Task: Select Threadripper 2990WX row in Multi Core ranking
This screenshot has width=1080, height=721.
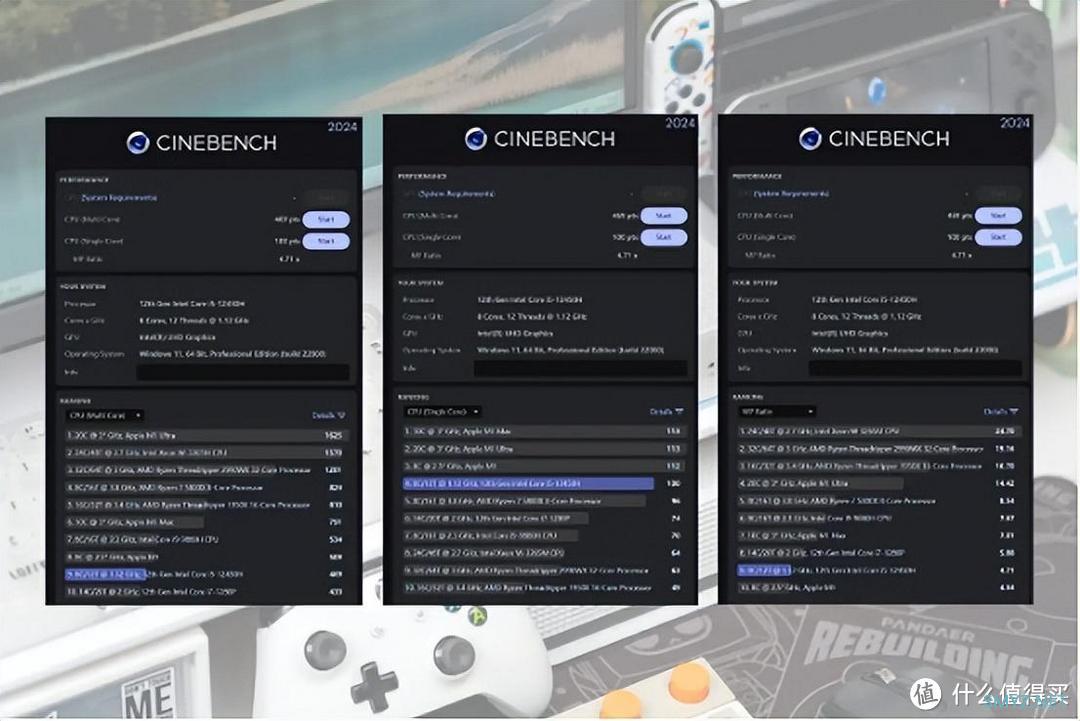Action: coord(205,470)
